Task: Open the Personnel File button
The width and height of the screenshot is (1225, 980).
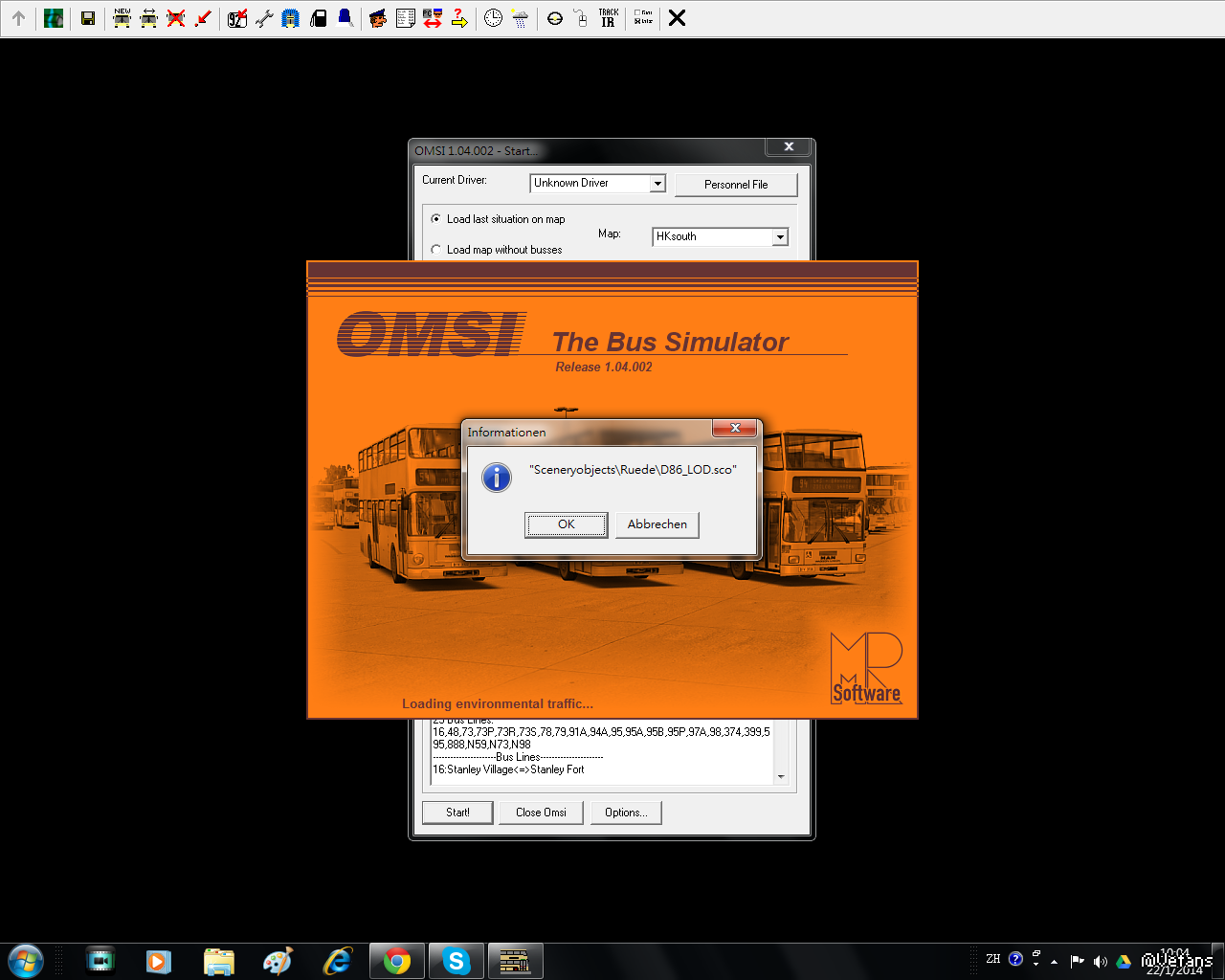Action: (x=735, y=185)
